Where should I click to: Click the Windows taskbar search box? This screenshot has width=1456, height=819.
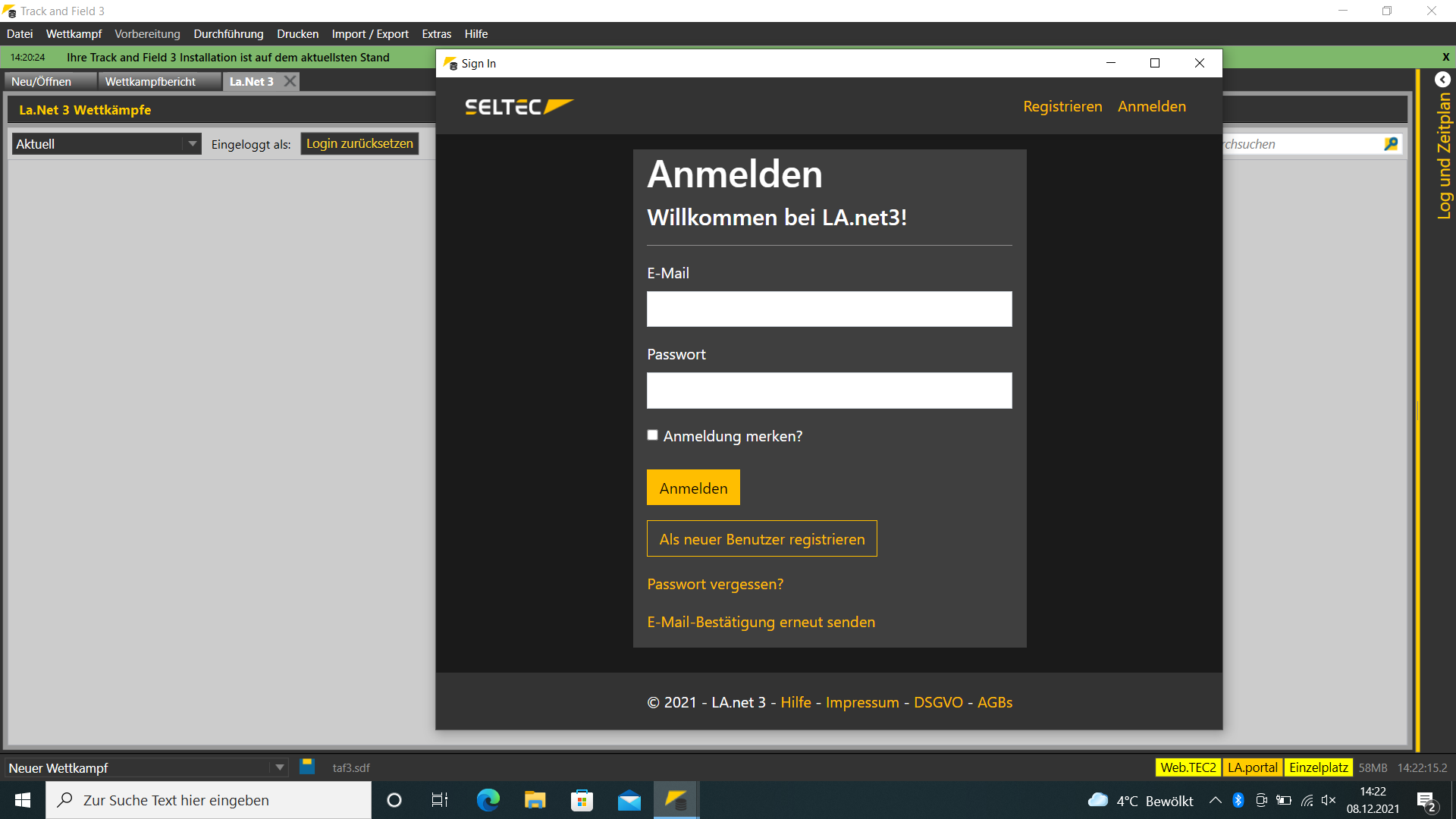tap(209, 800)
